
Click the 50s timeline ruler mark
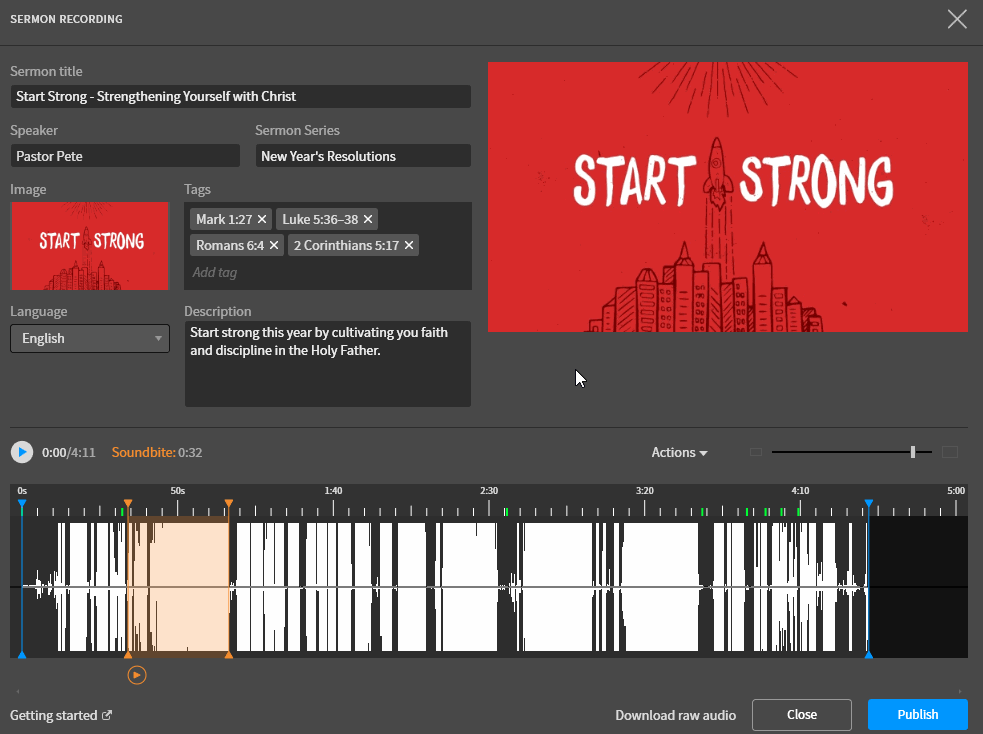click(177, 491)
